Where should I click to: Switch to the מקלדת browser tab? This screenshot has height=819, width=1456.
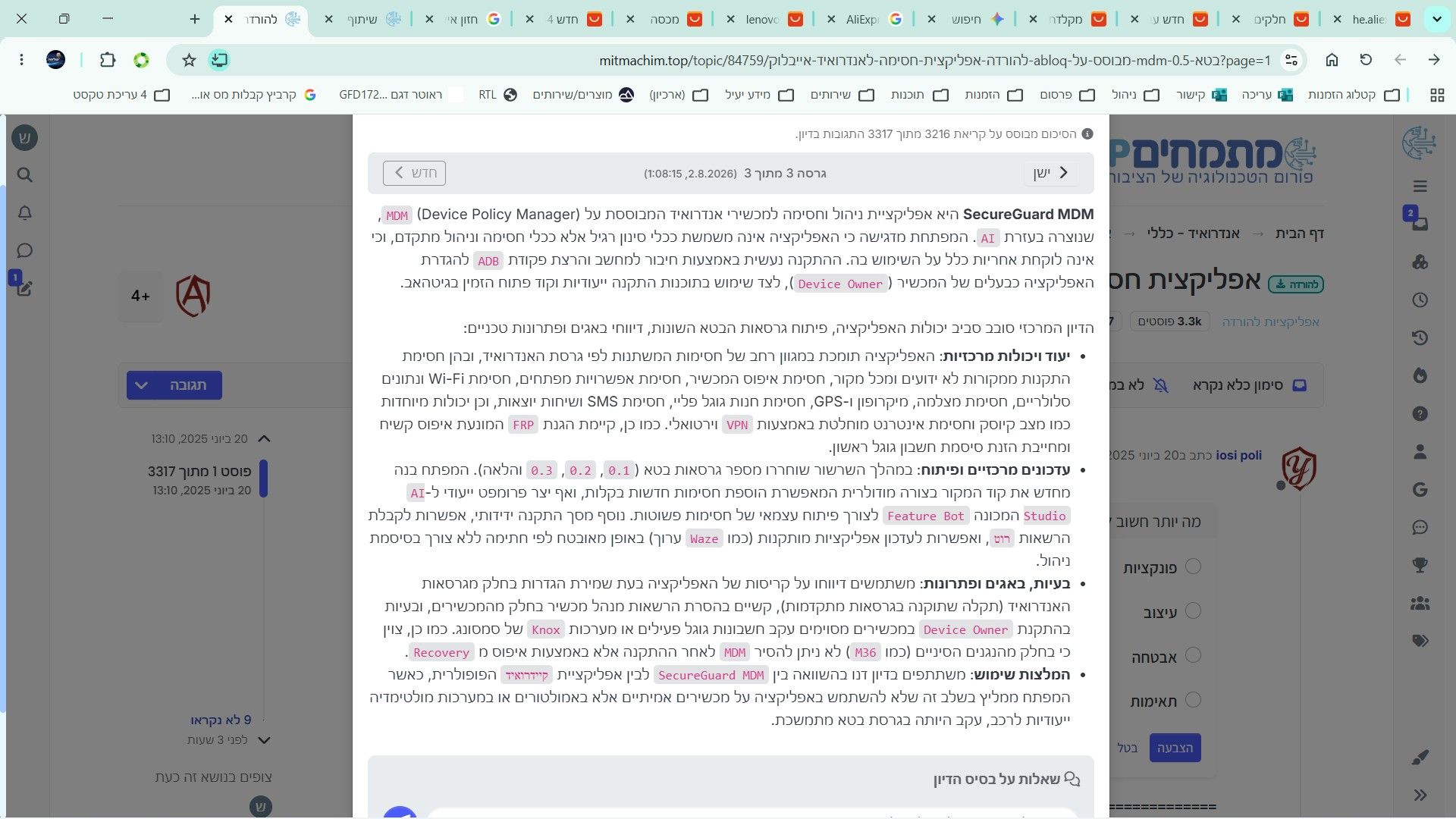(x=1065, y=19)
